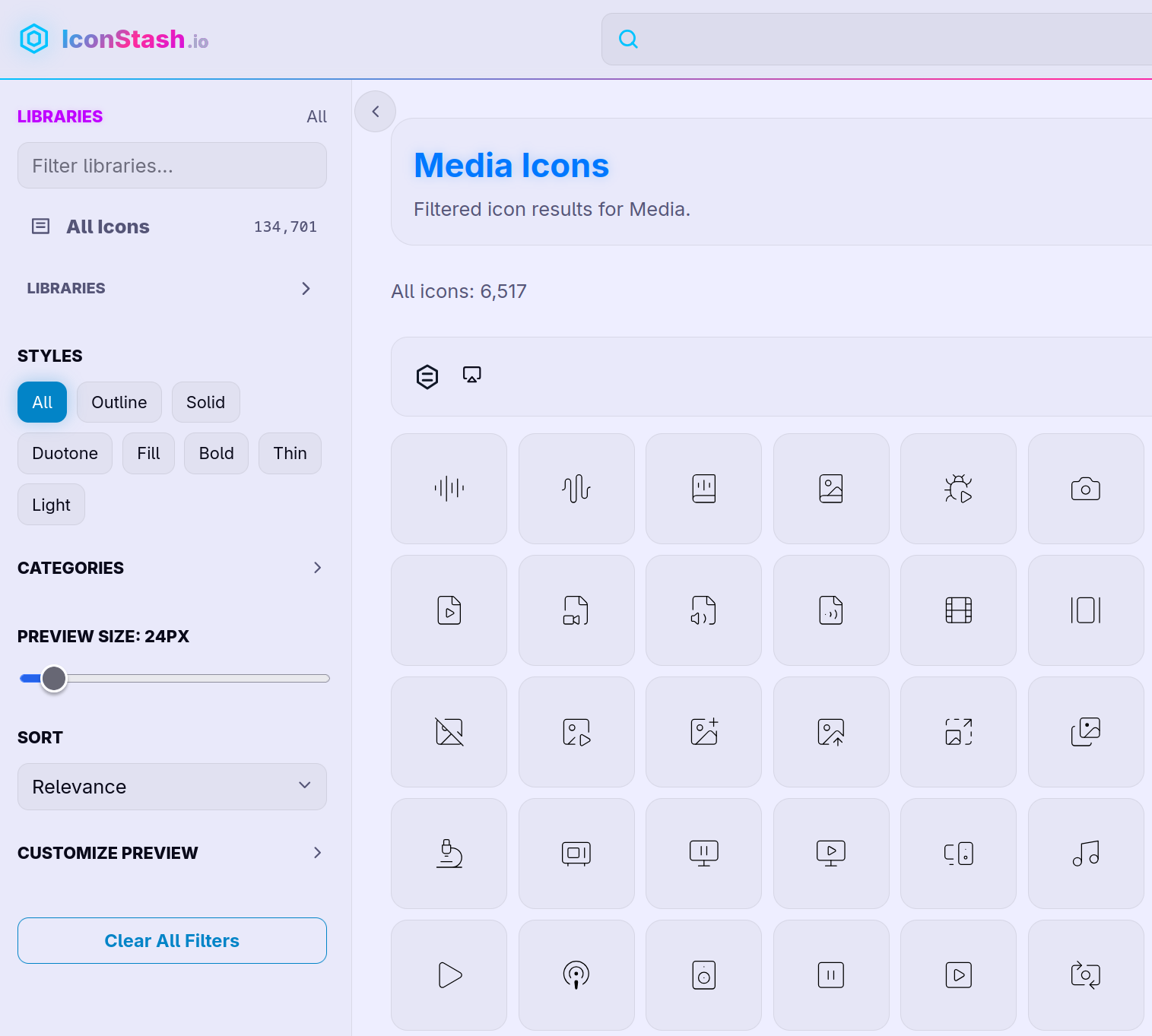Focus the Filter libraries input field

coord(172,166)
